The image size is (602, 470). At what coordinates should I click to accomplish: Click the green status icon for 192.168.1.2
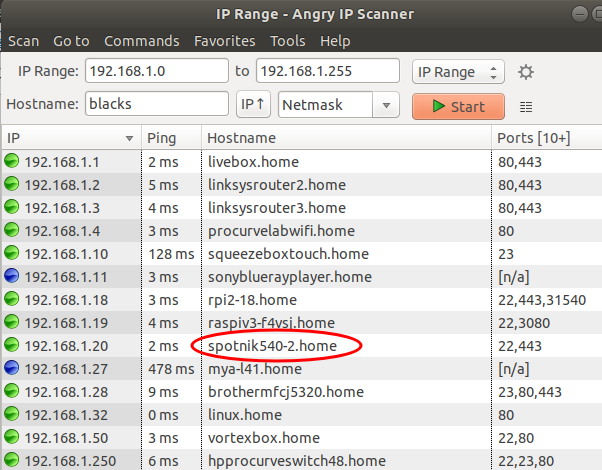tap(12, 184)
